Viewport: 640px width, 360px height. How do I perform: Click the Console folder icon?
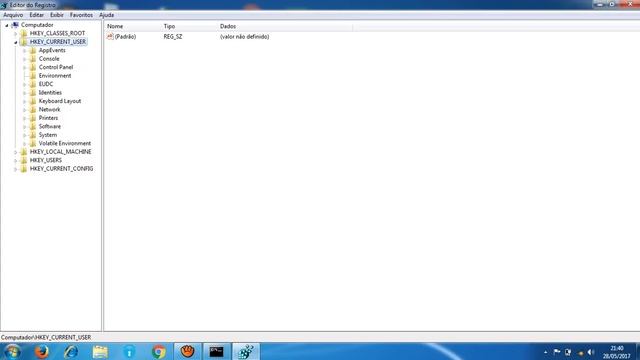point(33,59)
